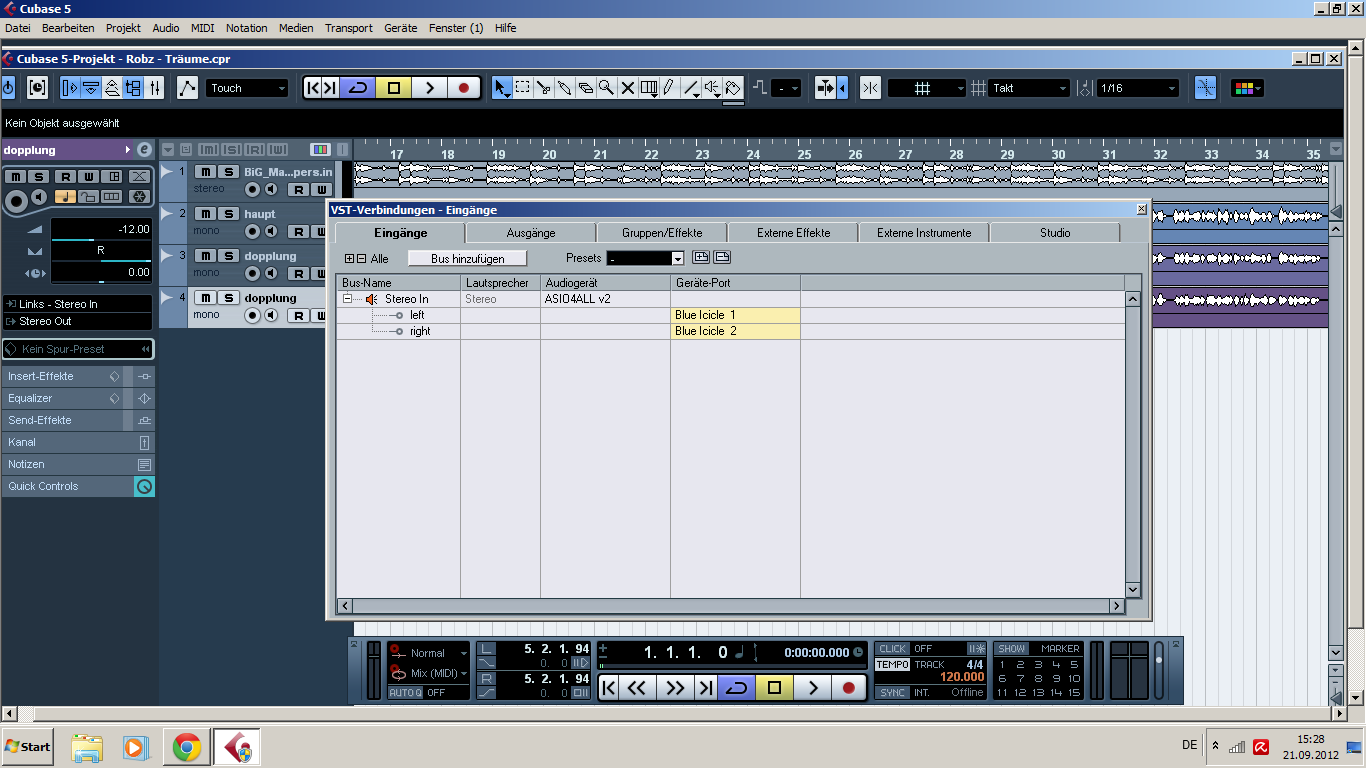Click the toolbar Stop button

[x=393, y=88]
